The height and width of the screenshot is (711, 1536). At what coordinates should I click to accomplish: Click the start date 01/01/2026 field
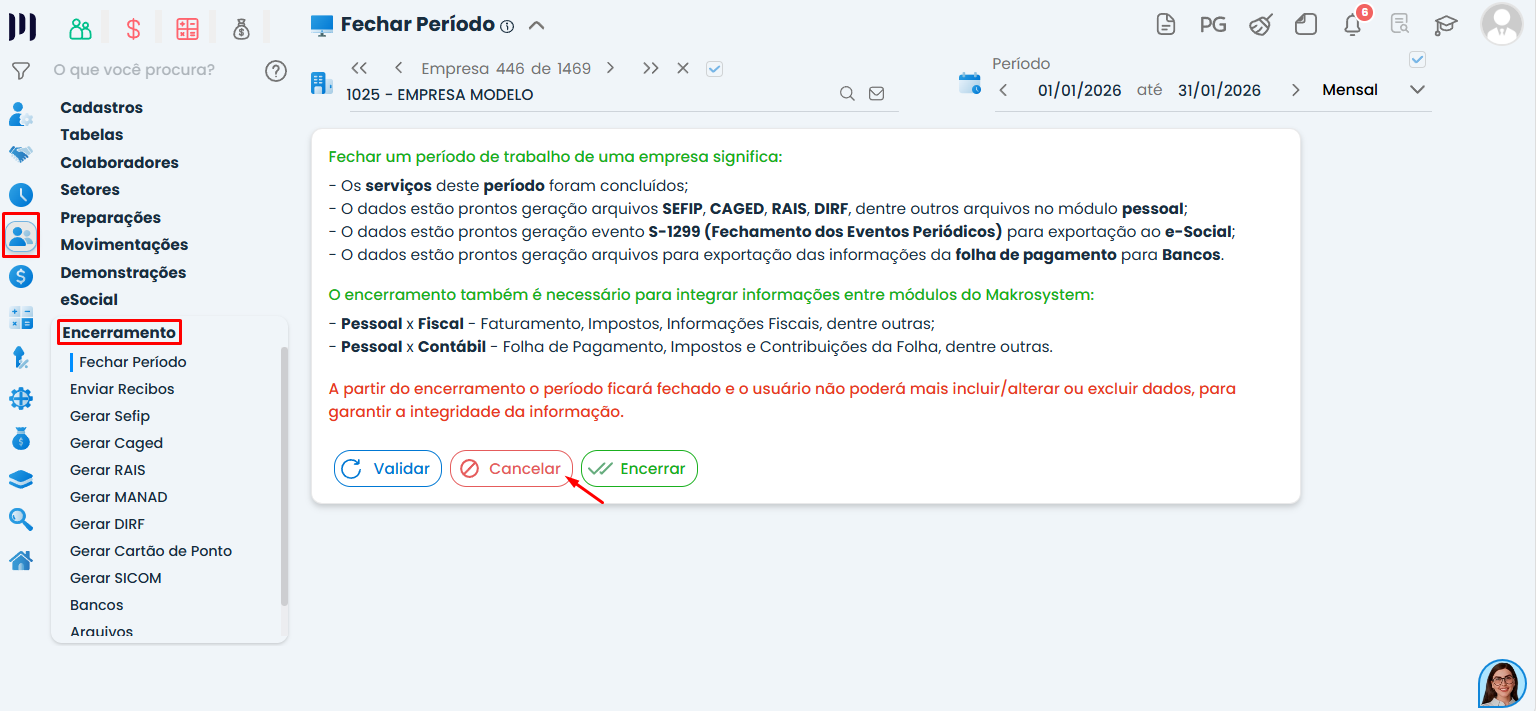(x=1079, y=90)
